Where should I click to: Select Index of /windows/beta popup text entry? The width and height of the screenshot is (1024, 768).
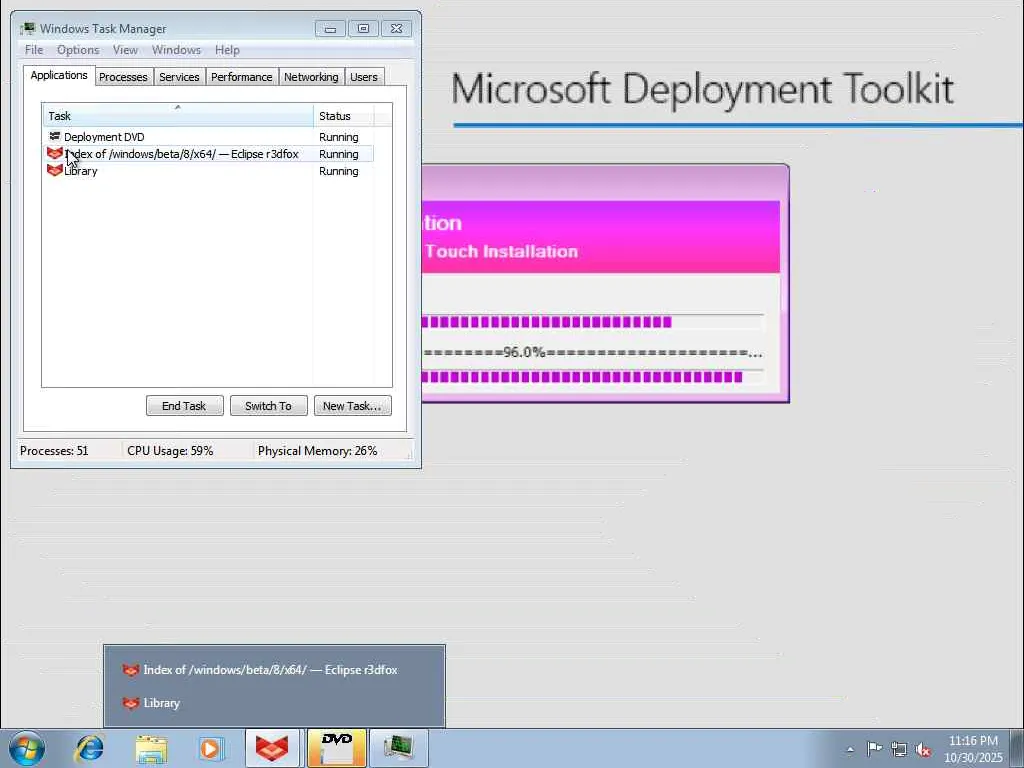pos(270,670)
